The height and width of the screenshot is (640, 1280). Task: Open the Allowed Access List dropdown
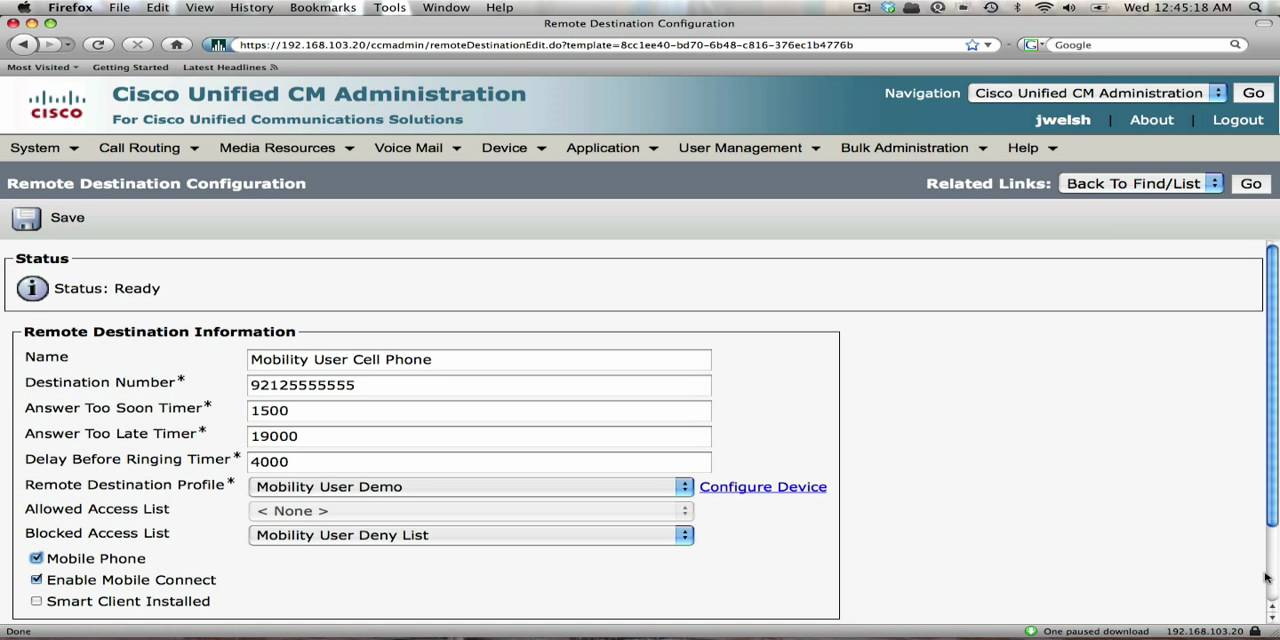click(x=471, y=511)
